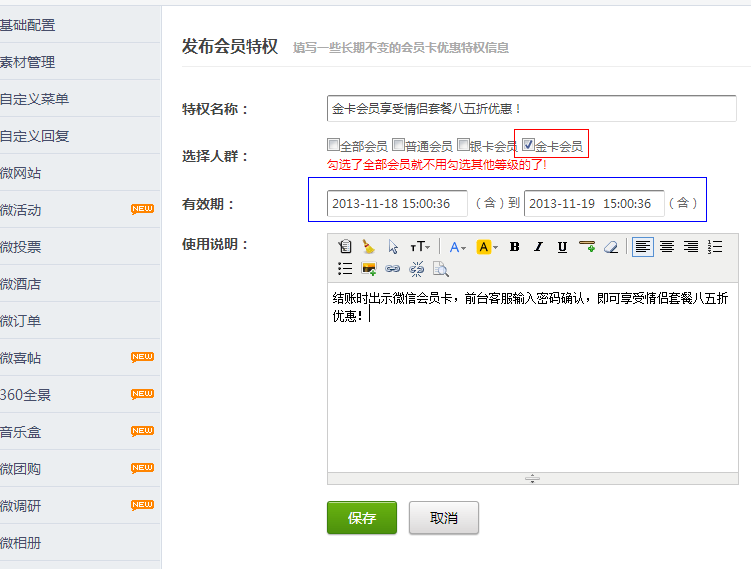Image resolution: width=751 pixels, height=569 pixels.
Task: Insert a hyperlink using the link icon
Action: click(x=393, y=269)
